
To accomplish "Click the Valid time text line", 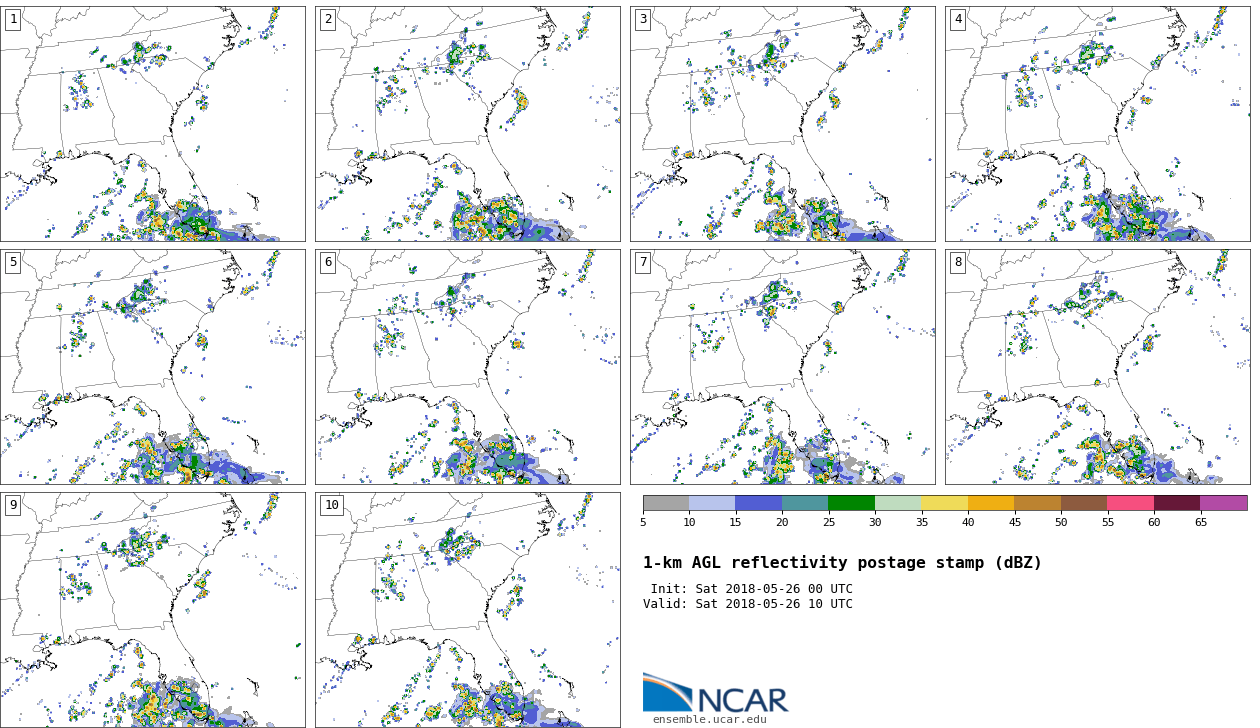I will [x=748, y=604].
